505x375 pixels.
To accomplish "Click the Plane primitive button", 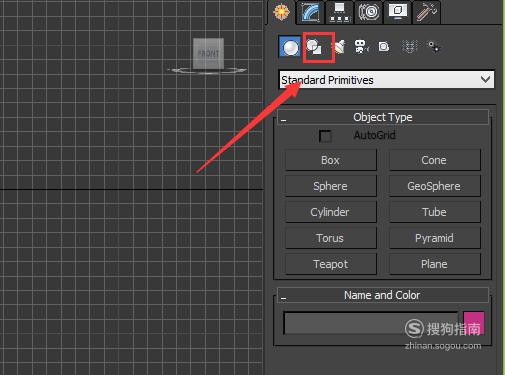I will click(x=434, y=264).
